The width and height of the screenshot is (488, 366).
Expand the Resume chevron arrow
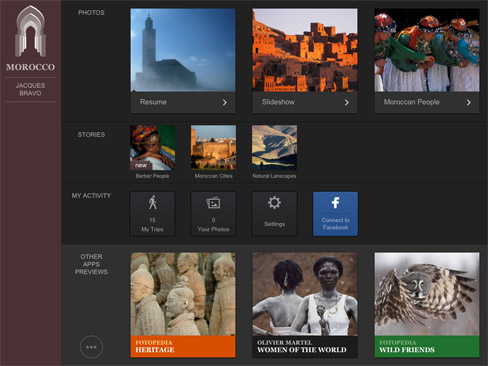click(x=225, y=102)
